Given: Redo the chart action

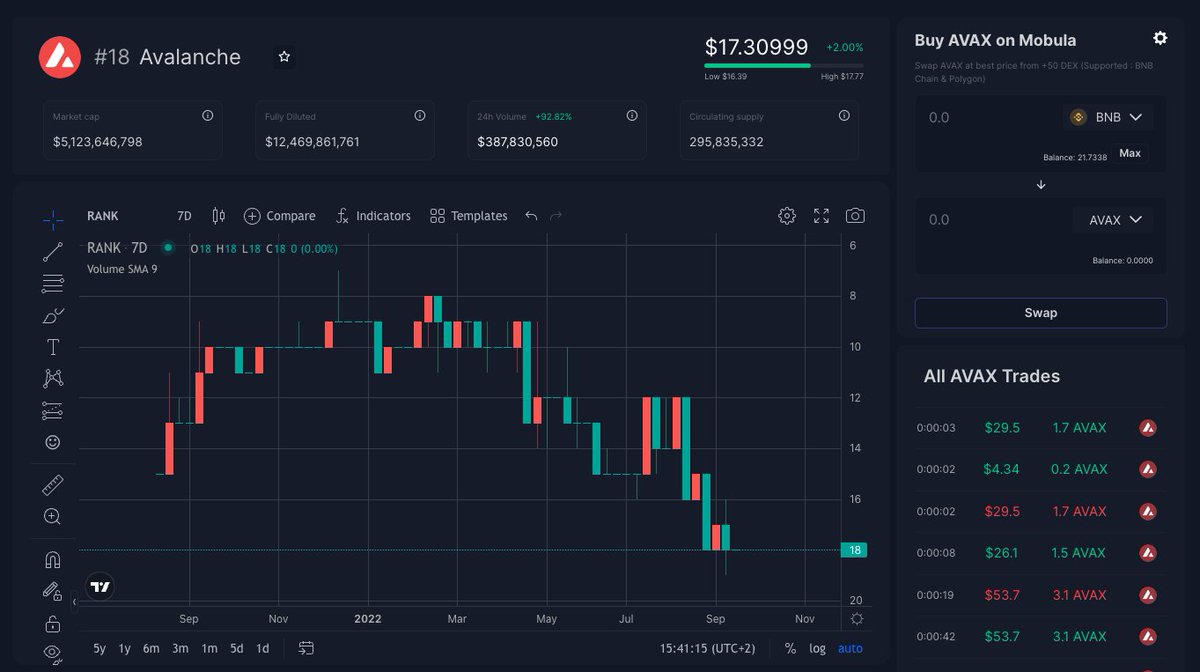Looking at the screenshot, I should (x=556, y=216).
